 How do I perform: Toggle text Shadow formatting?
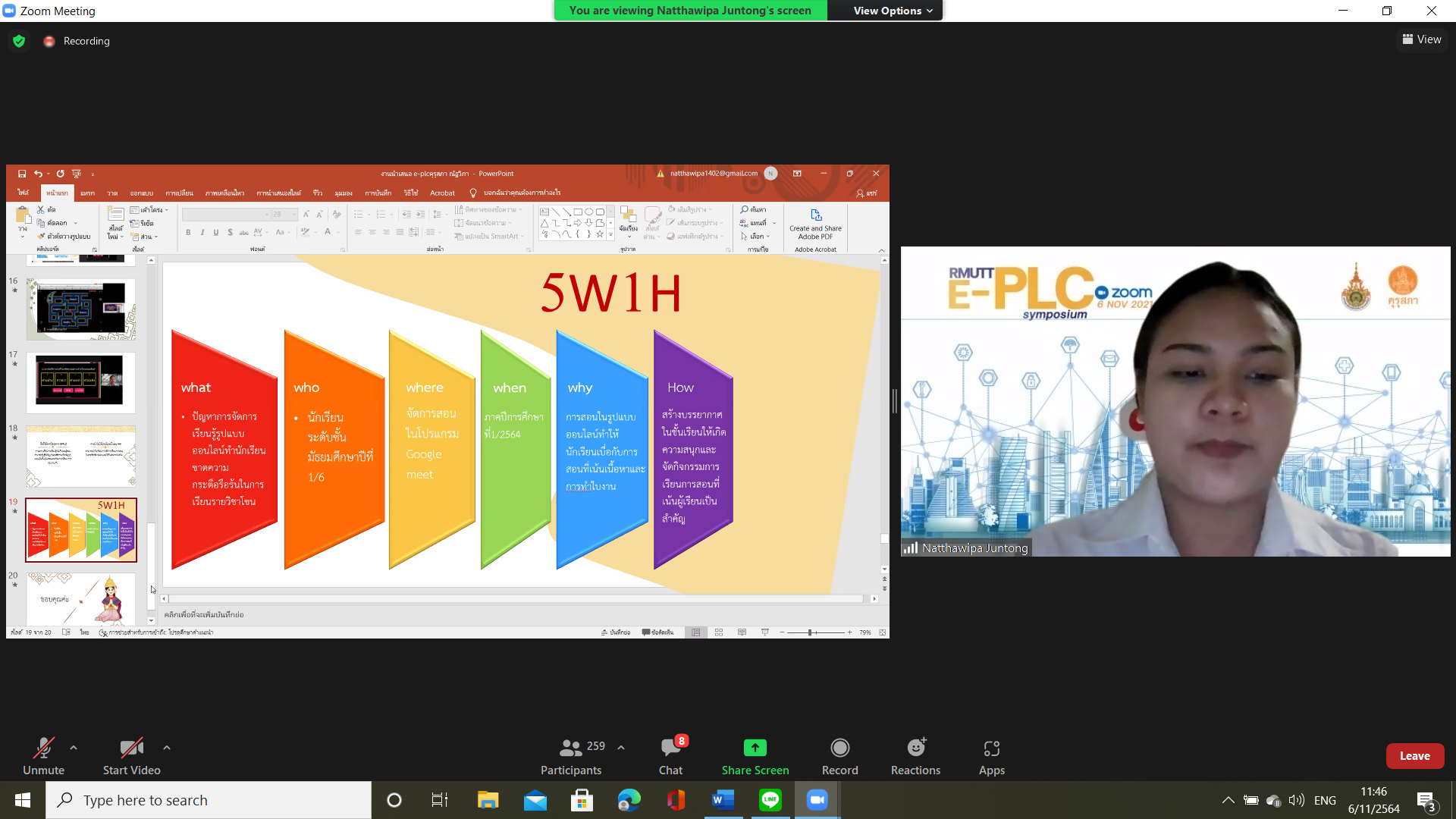230,232
